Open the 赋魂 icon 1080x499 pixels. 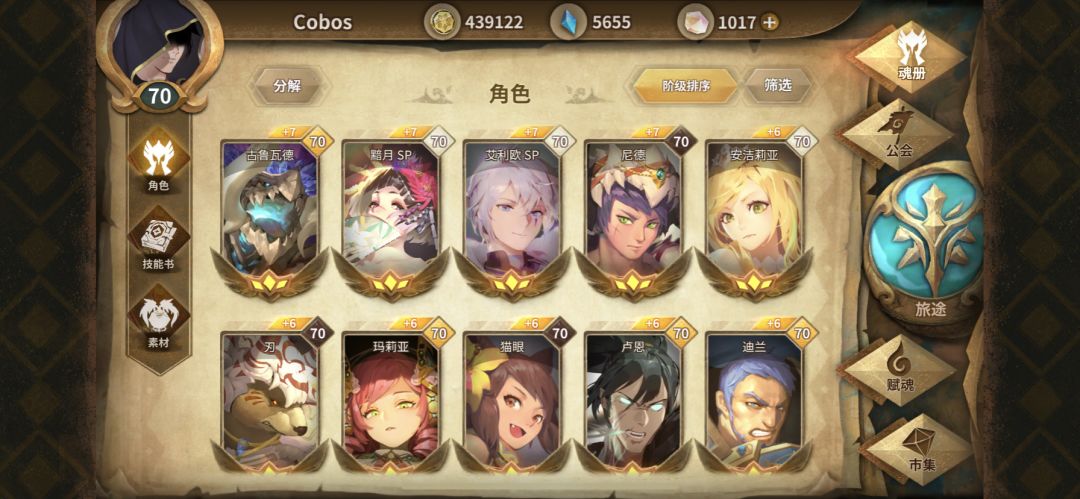[898, 369]
